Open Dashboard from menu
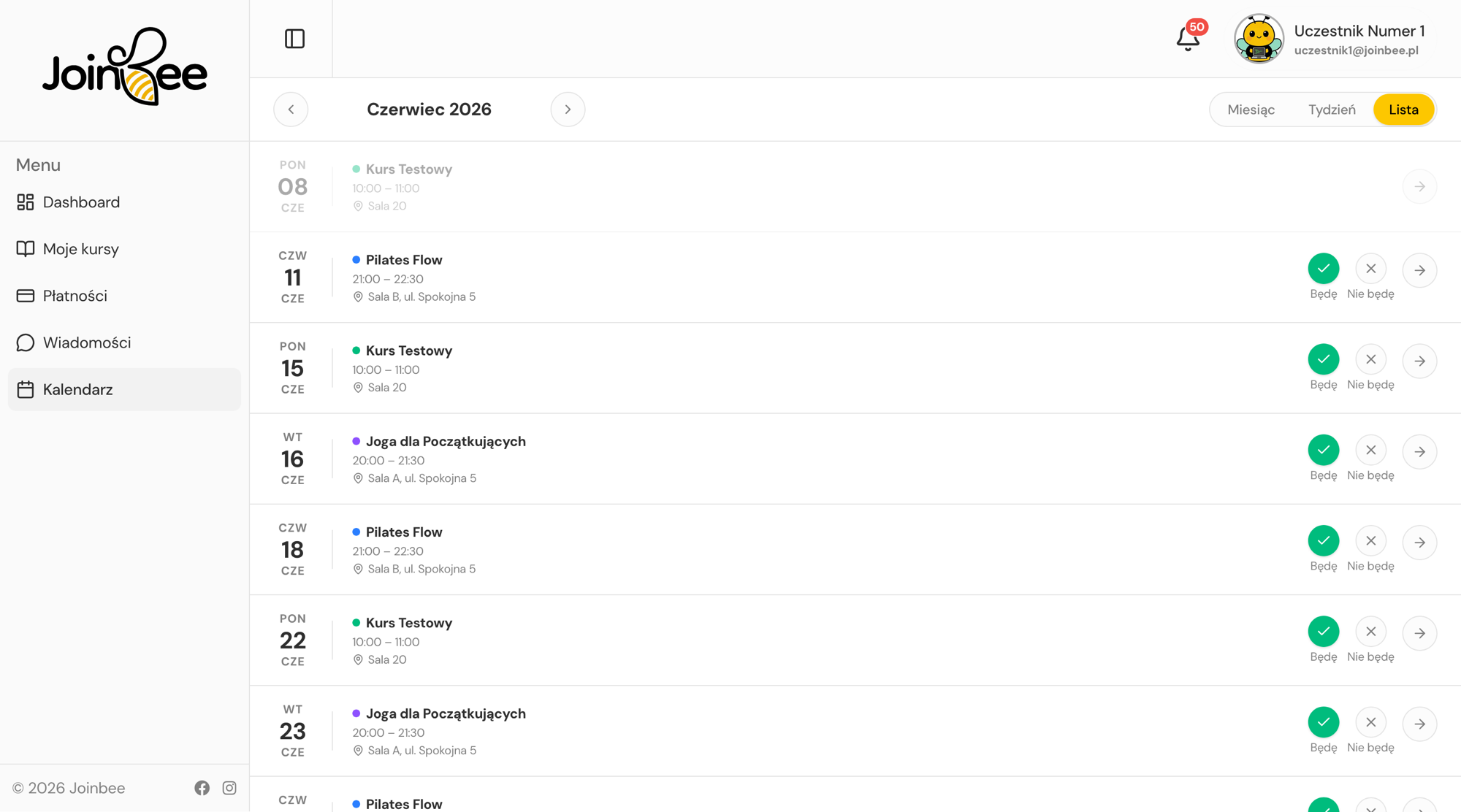 (x=124, y=202)
